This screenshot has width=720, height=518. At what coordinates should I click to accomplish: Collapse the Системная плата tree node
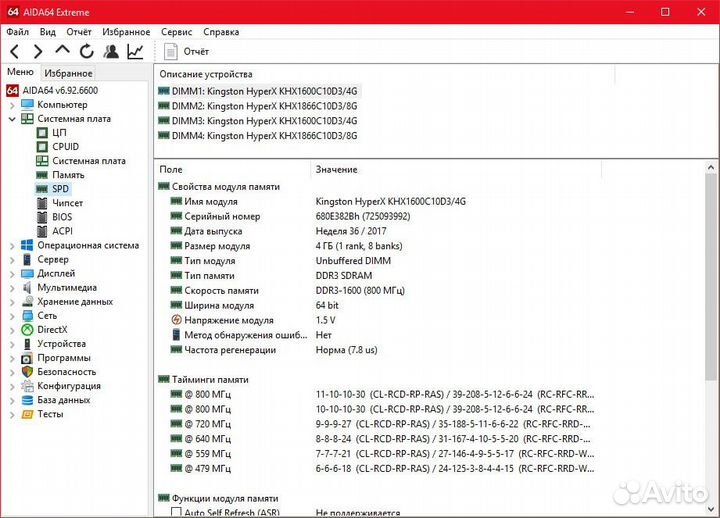(12, 119)
